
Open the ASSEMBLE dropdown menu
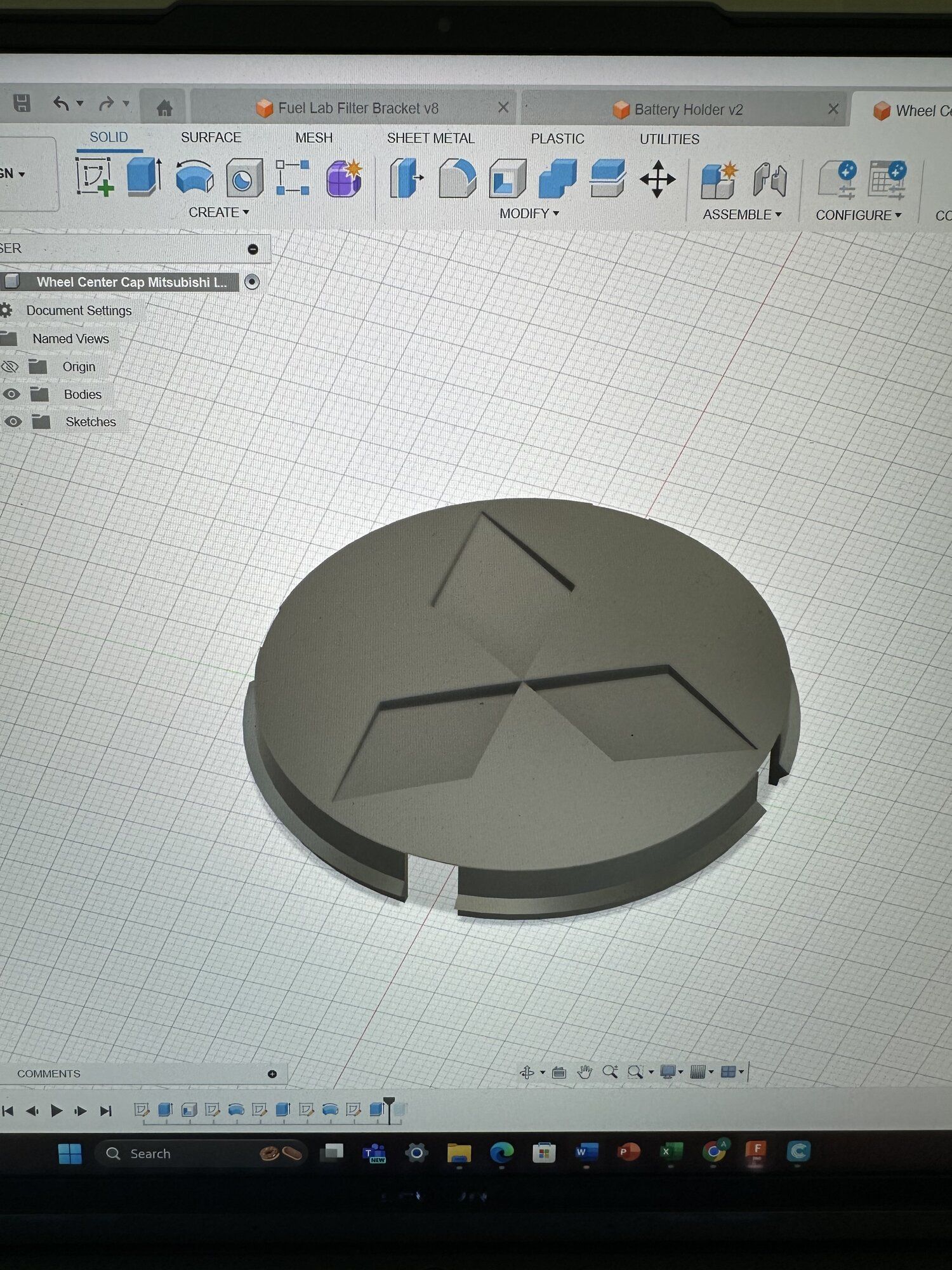pos(742,215)
